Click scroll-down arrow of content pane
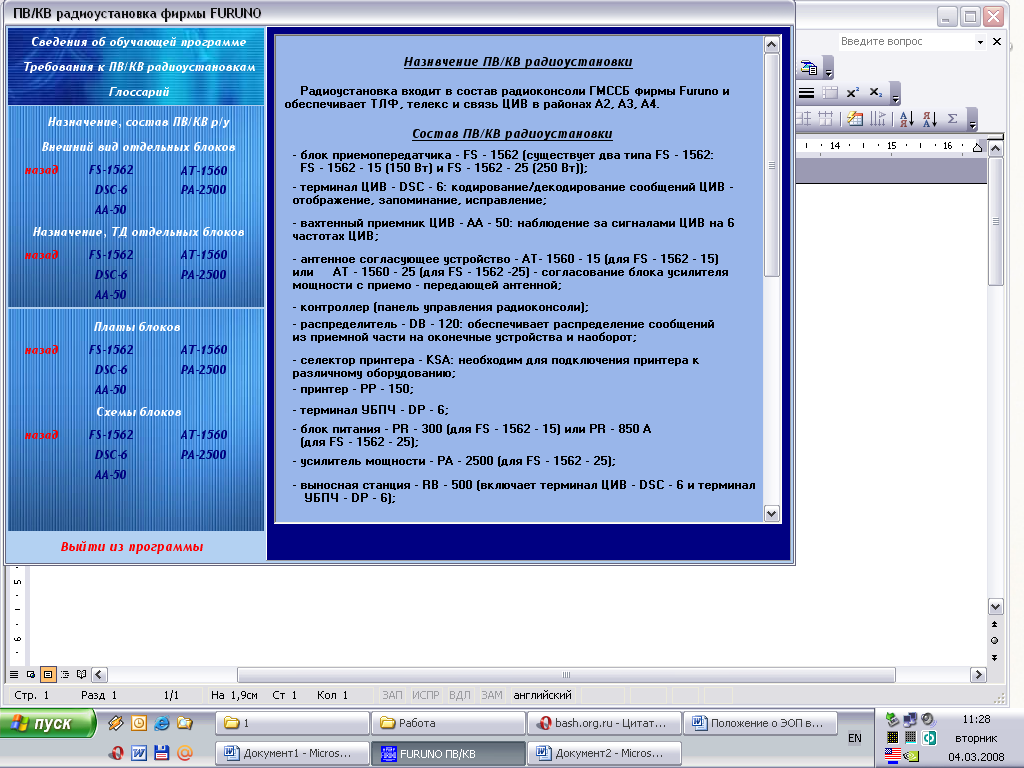The width and height of the screenshot is (1024, 768). pyautogui.click(x=771, y=513)
